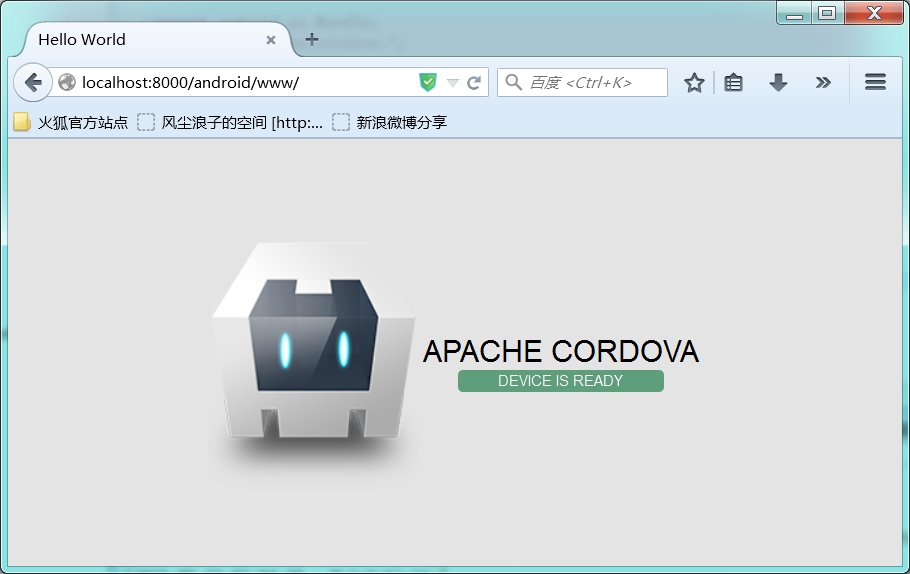Go back with the back arrow button
Image resolution: width=910 pixels, height=574 pixels.
[x=33, y=82]
